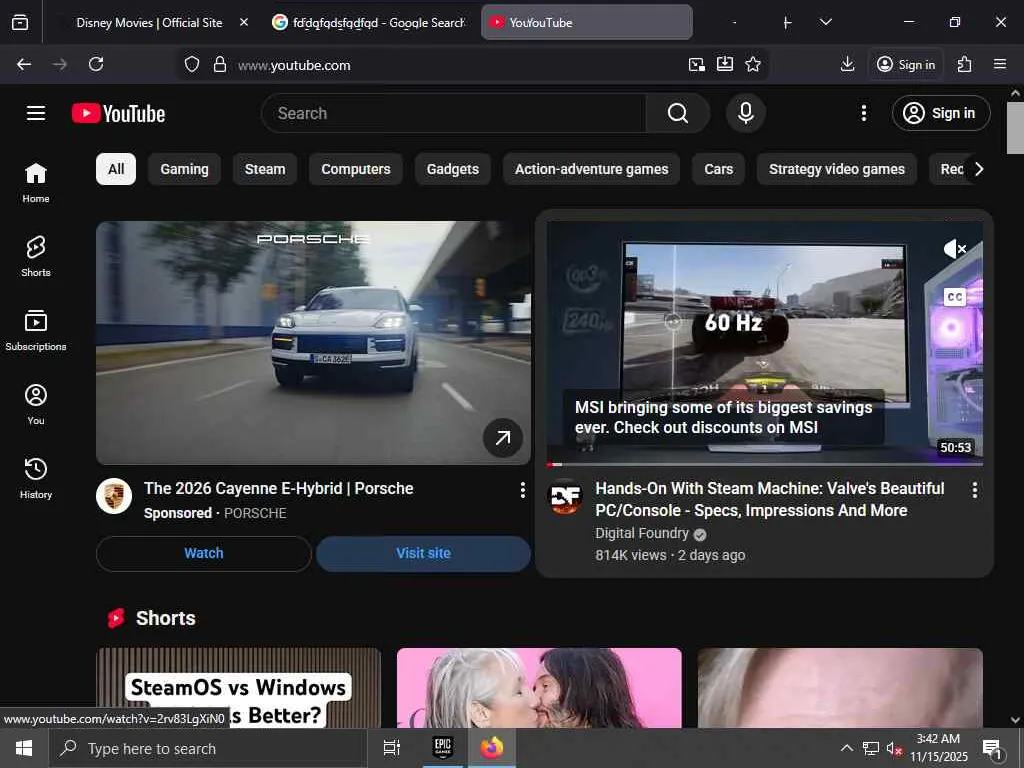The image size is (1024, 768).
Task: Unmute the video preview with speaker icon
Action: [954, 249]
